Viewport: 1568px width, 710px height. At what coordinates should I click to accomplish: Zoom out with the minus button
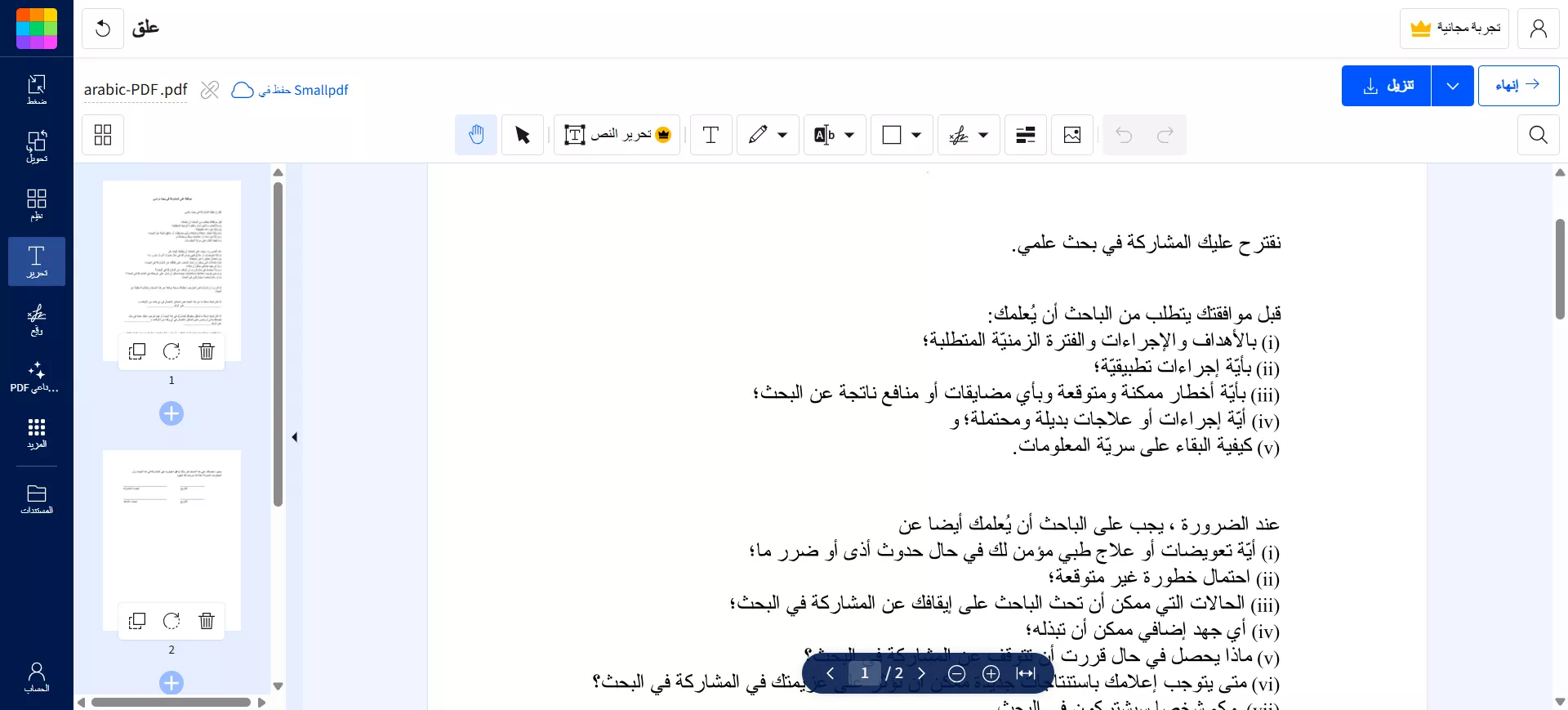coord(957,673)
